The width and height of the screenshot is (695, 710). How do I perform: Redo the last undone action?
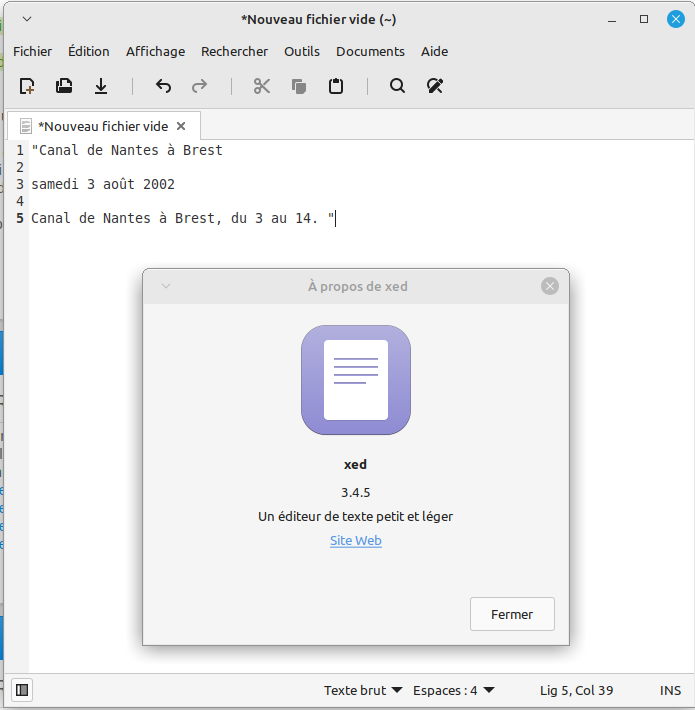[x=199, y=86]
